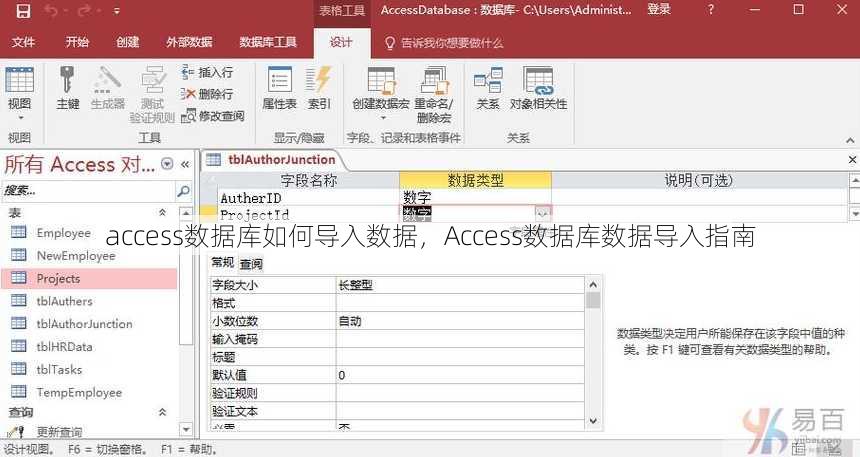
Task: Click 插入行 in the ribbon
Action: (207, 72)
